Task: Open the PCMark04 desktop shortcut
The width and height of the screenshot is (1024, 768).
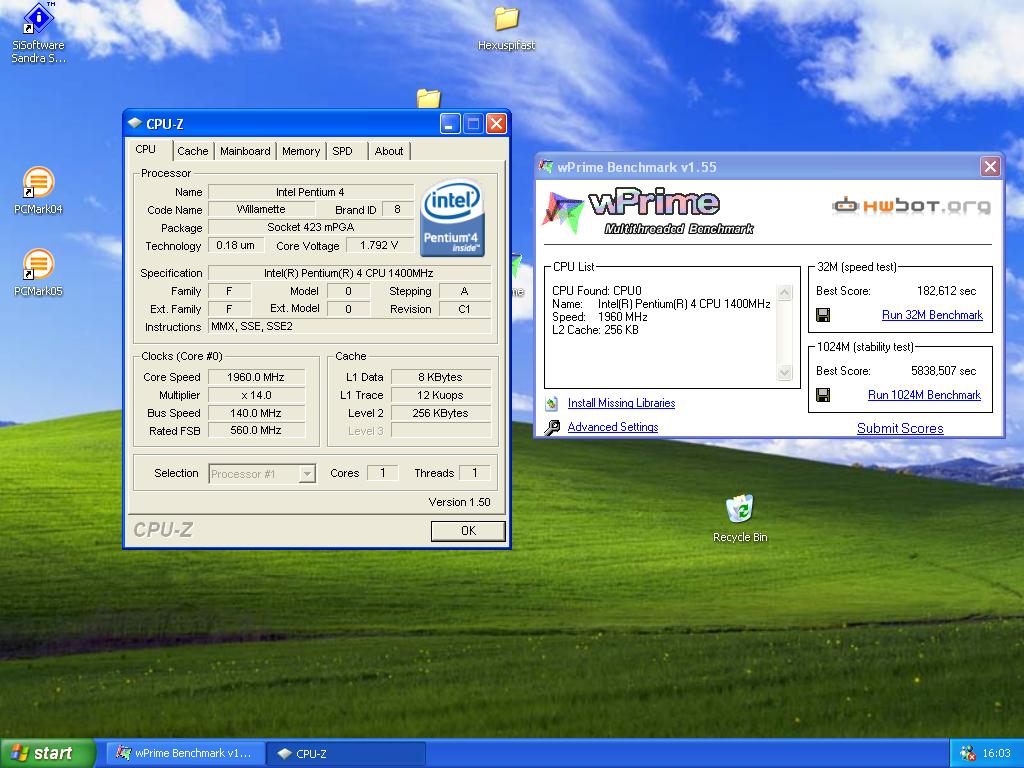Action: [38, 190]
